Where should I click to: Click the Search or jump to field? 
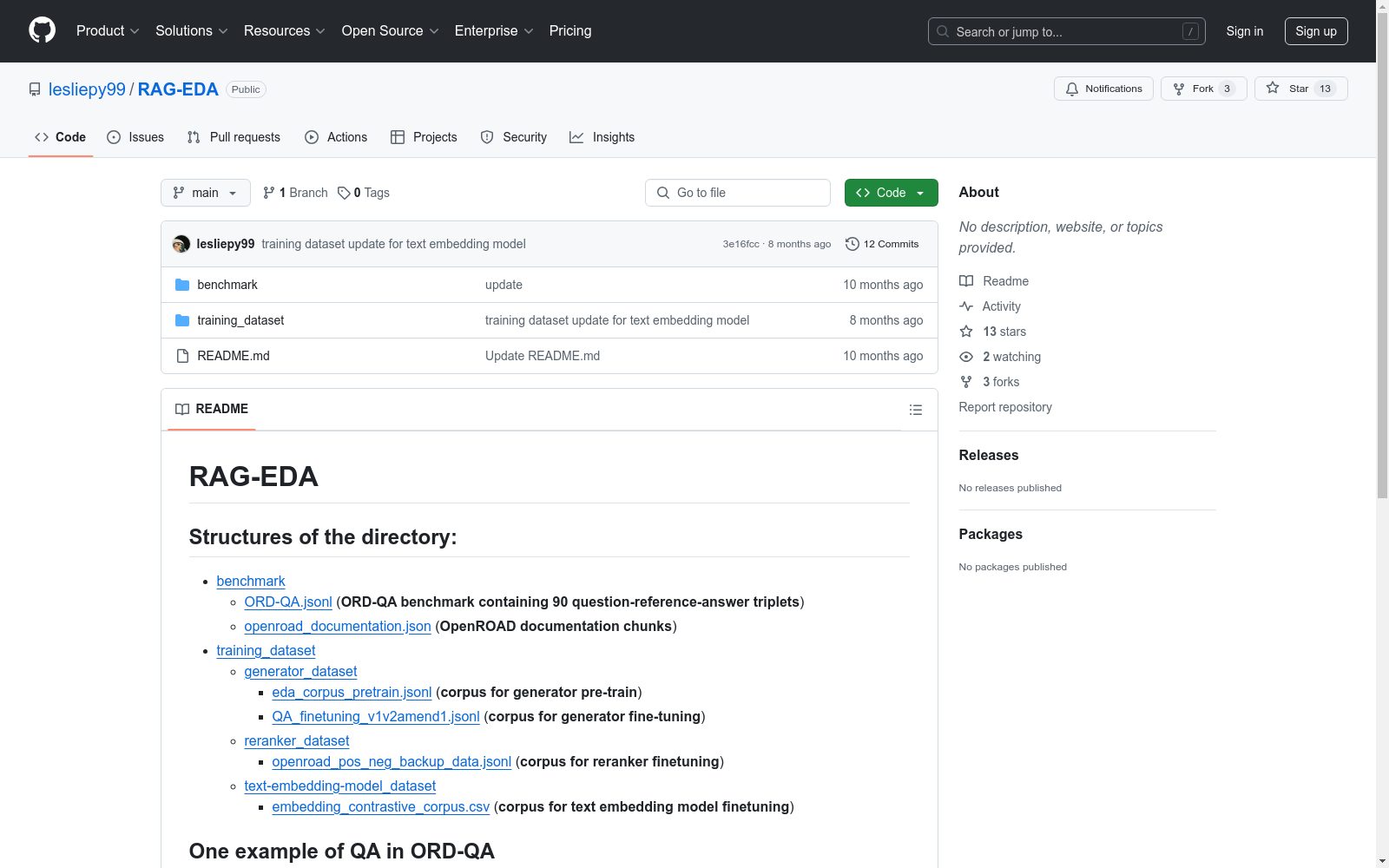pos(1067,31)
